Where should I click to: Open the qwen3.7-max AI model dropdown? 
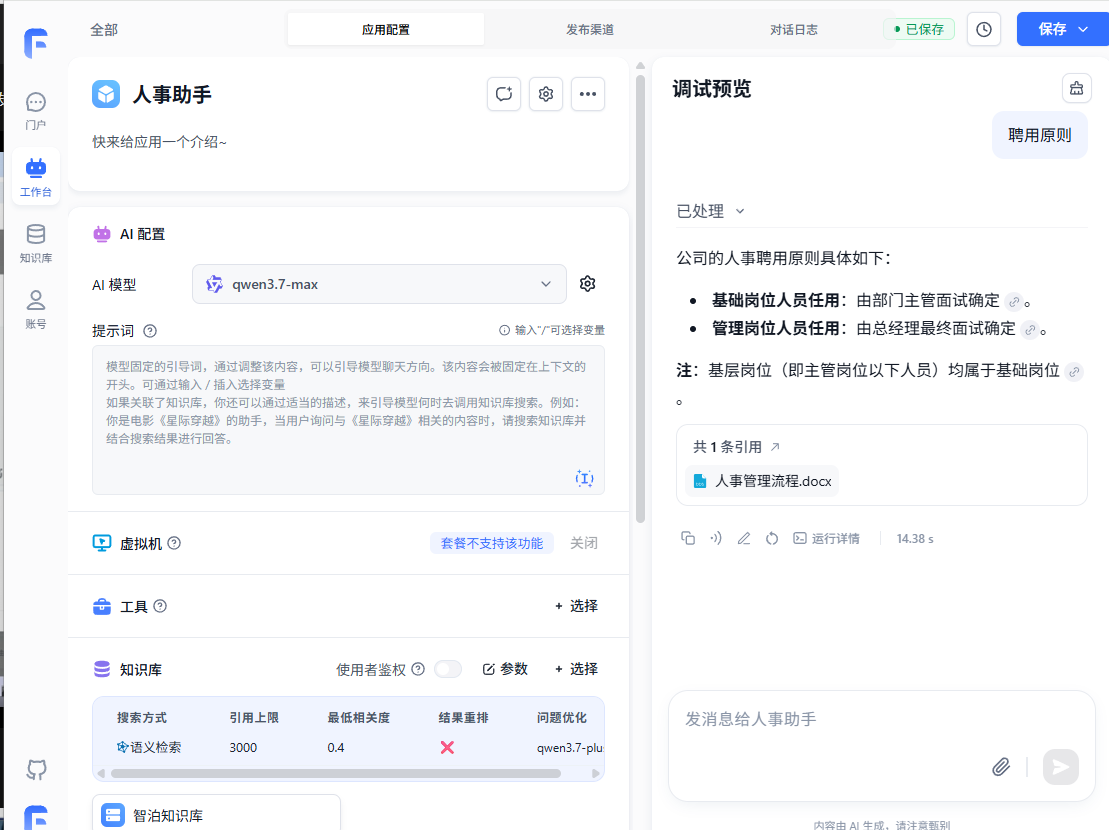pos(379,284)
